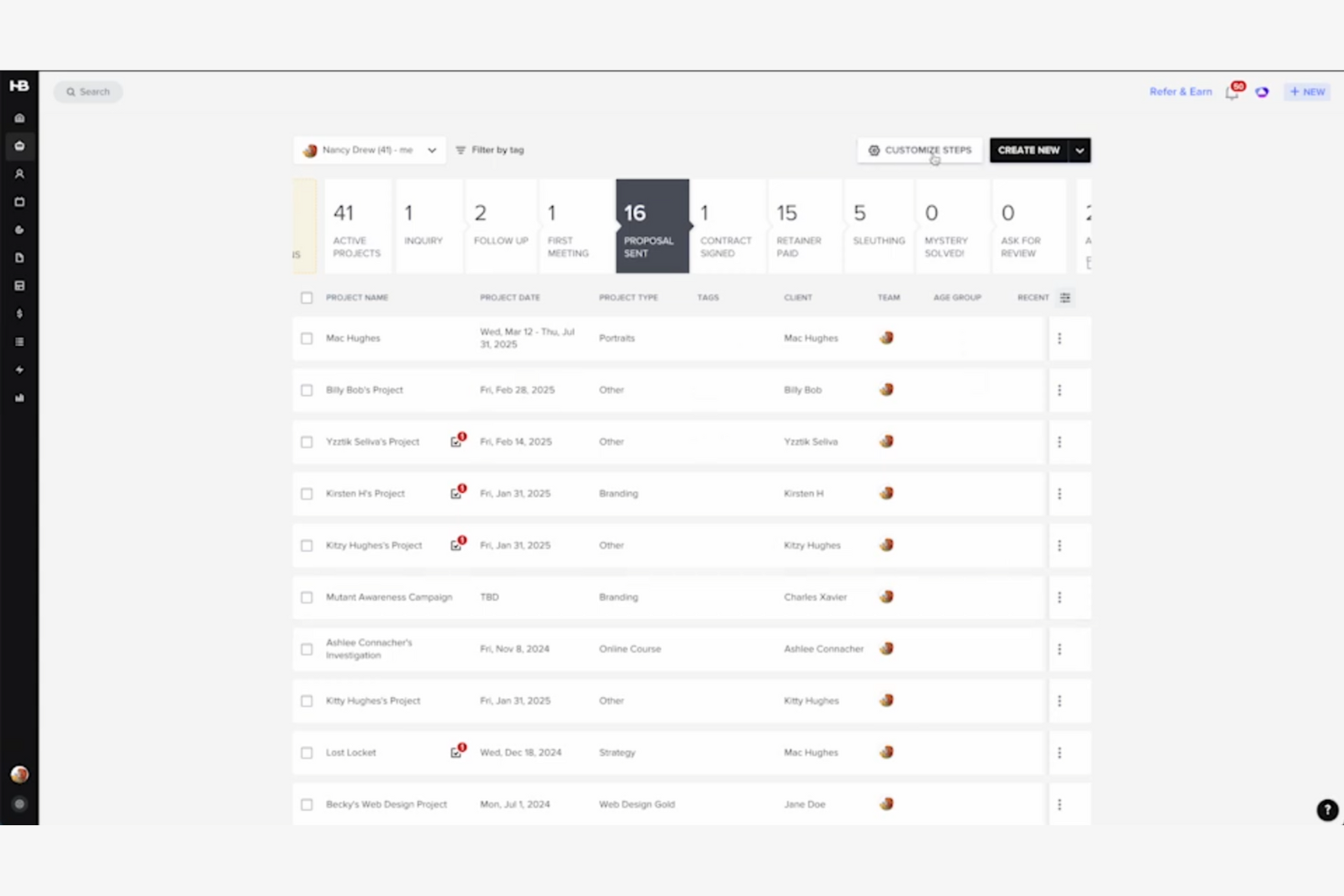Click the help question mark icon

tap(1326, 810)
